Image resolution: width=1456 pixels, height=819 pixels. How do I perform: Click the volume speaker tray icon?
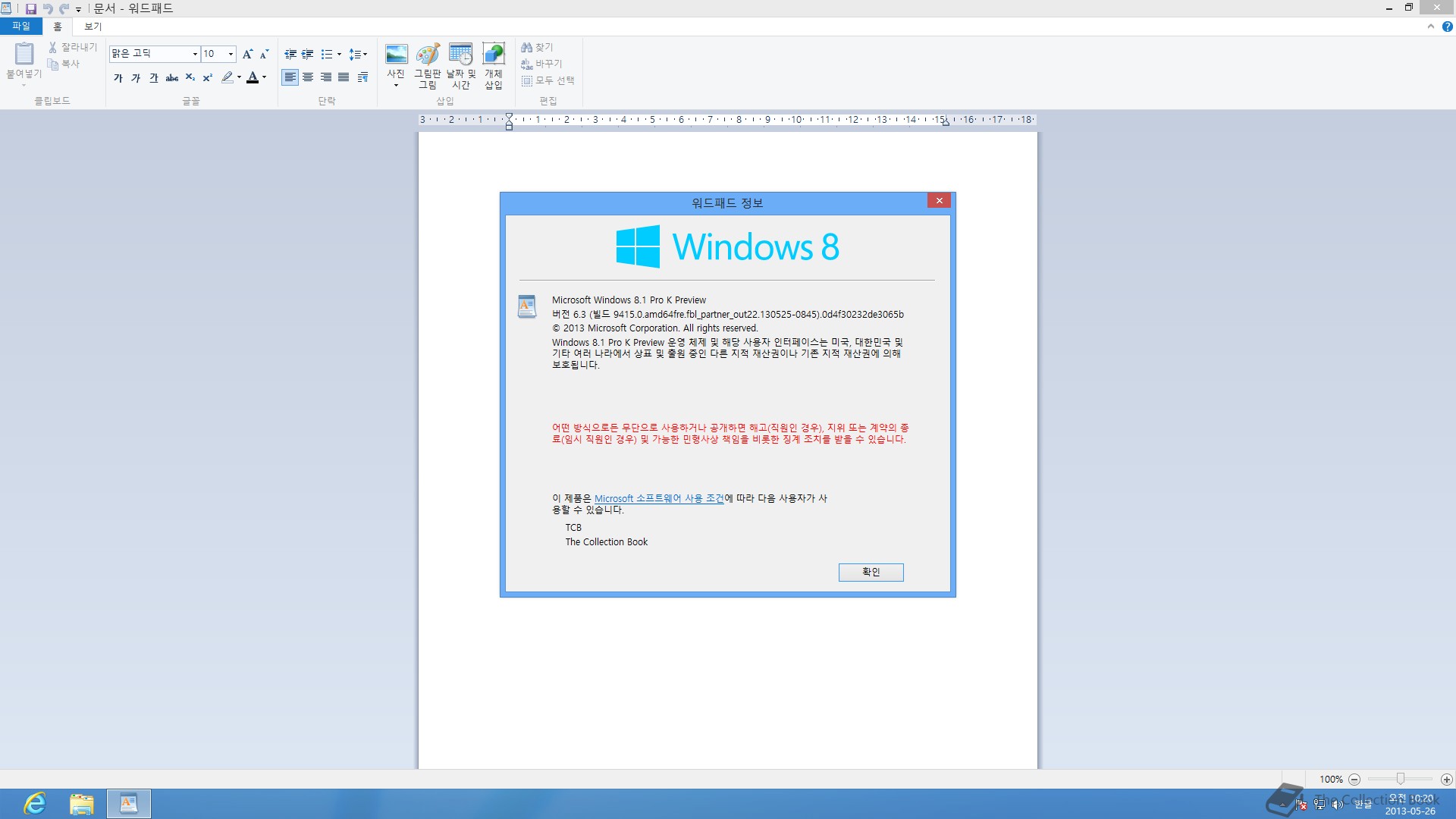point(1337,804)
